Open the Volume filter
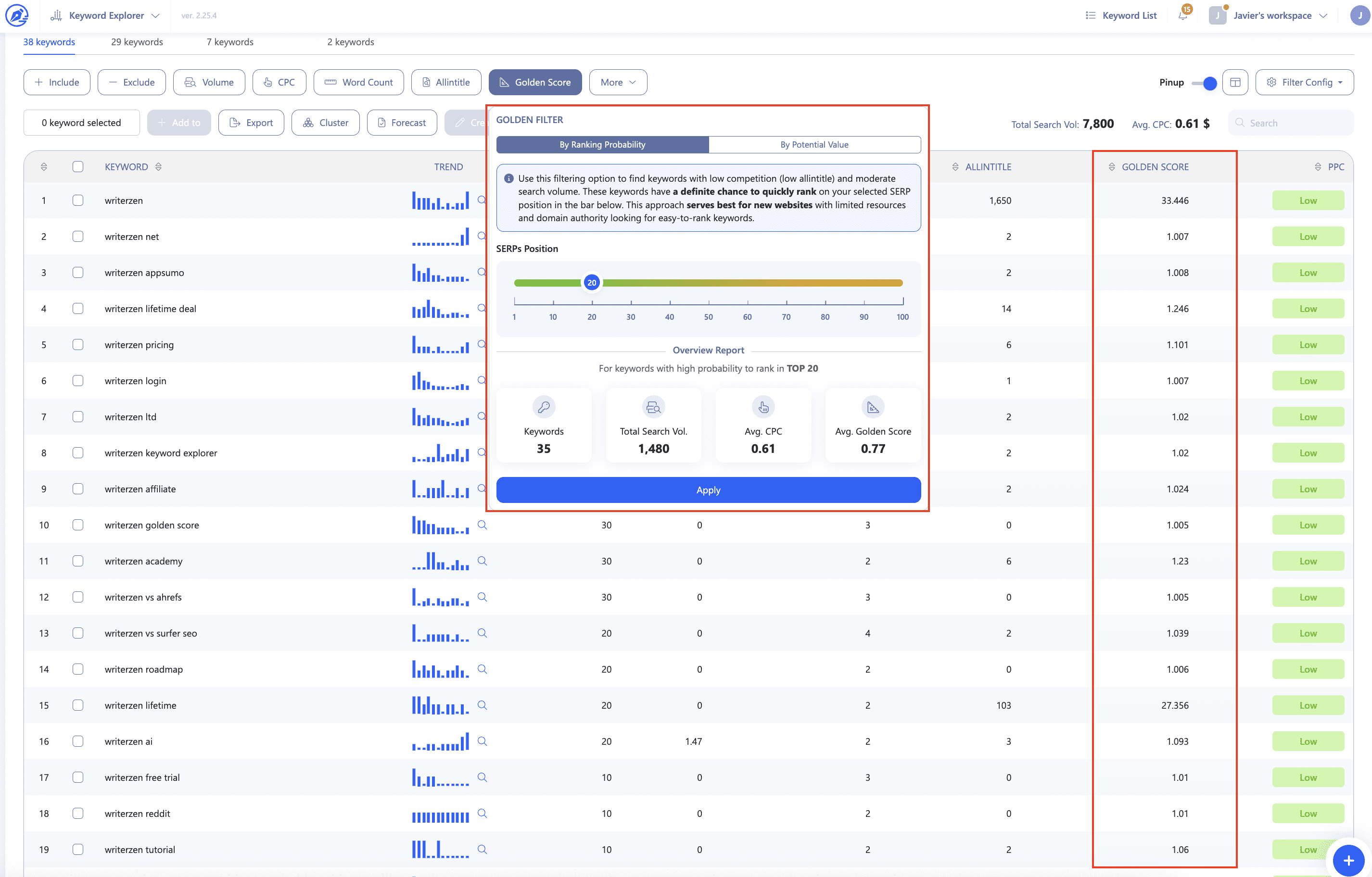The image size is (1372, 877). click(x=209, y=83)
